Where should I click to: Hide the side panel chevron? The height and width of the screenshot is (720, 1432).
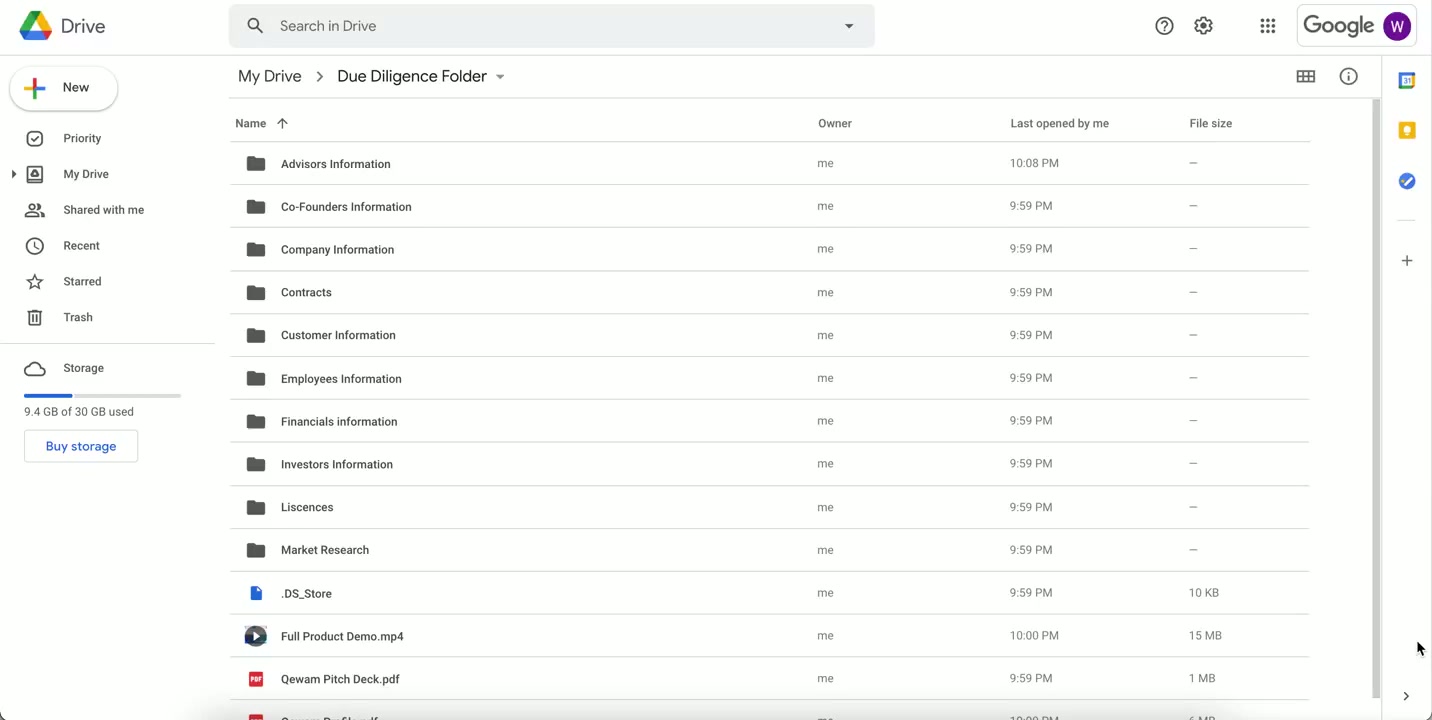click(1406, 696)
